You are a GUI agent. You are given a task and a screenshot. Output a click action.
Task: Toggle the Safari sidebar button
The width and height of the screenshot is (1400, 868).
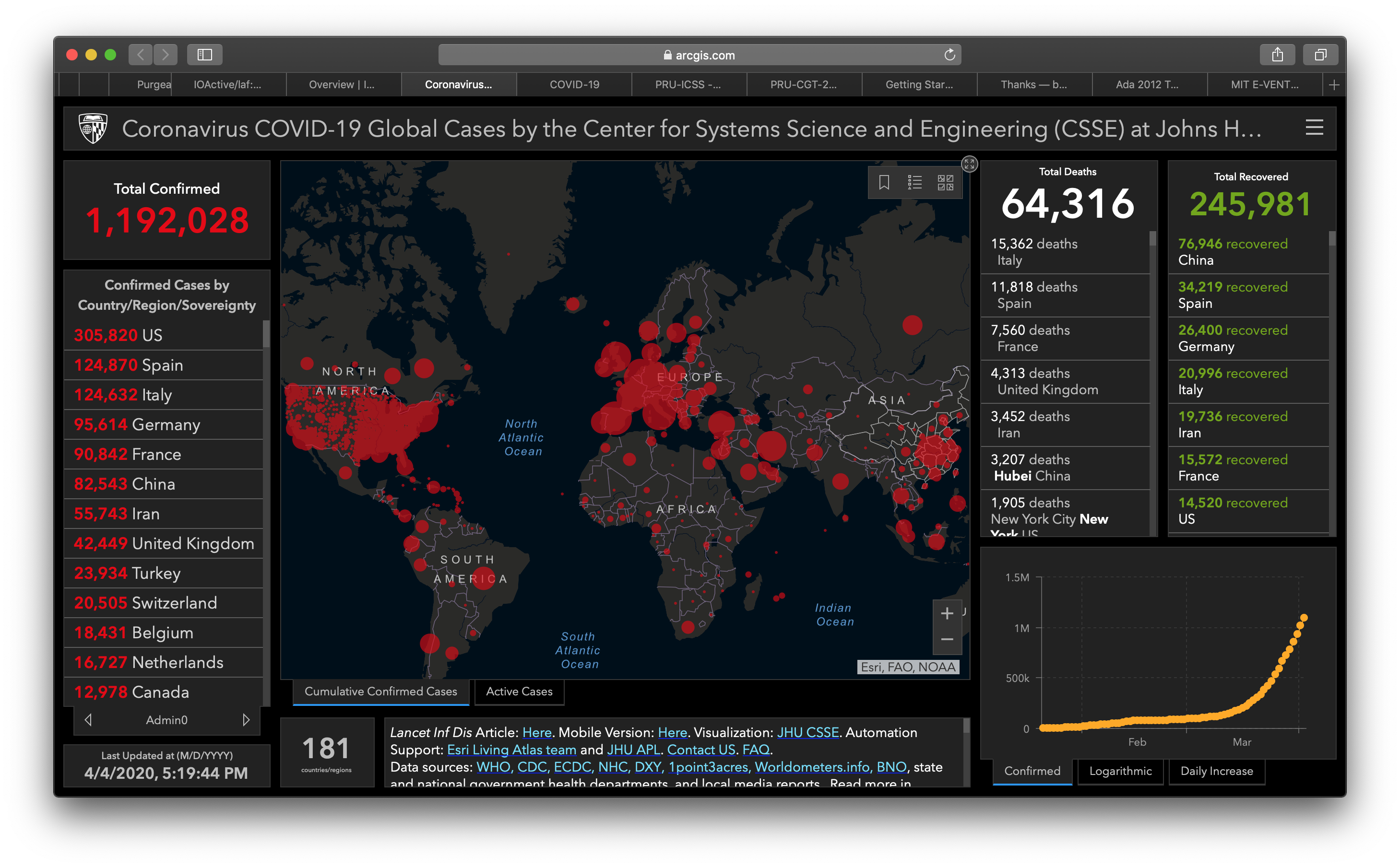point(205,55)
